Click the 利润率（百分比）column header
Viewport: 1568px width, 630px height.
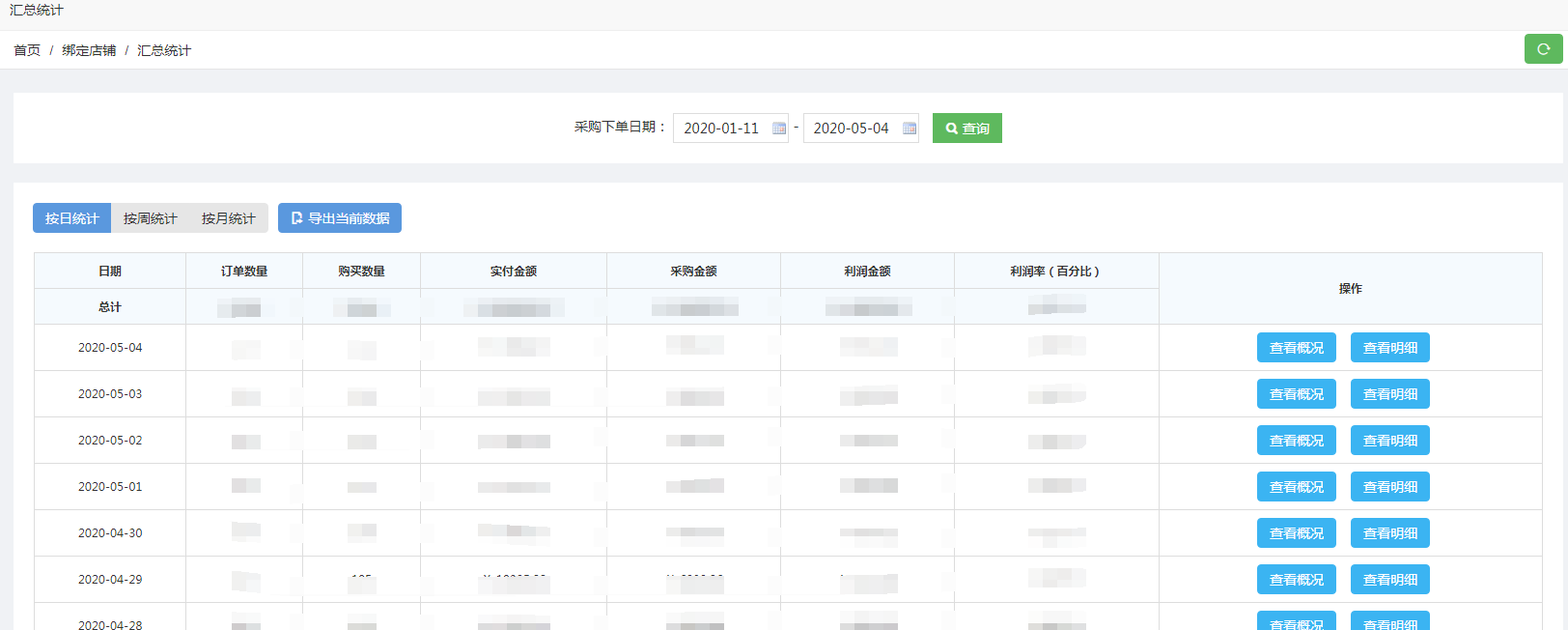(1056, 272)
